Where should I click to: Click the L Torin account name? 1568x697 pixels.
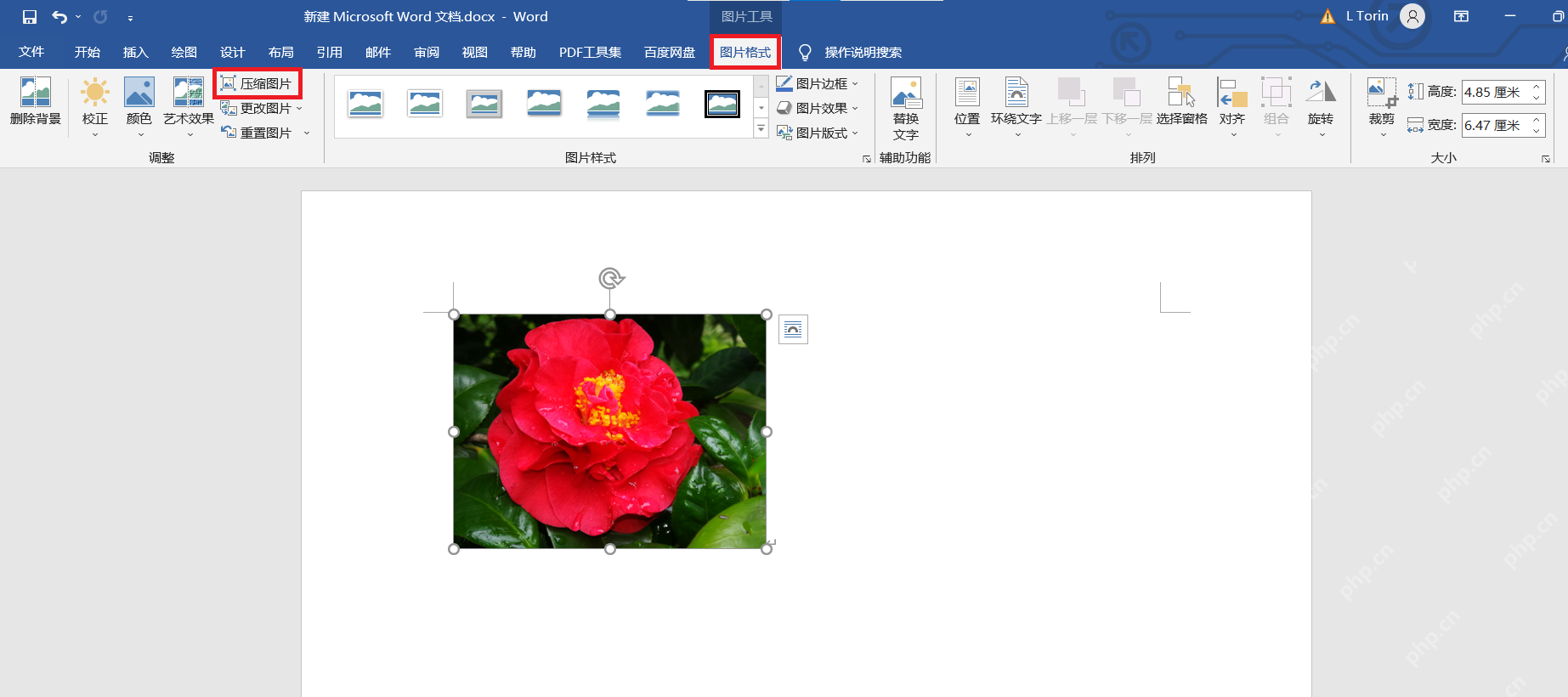pyautogui.click(x=1367, y=16)
